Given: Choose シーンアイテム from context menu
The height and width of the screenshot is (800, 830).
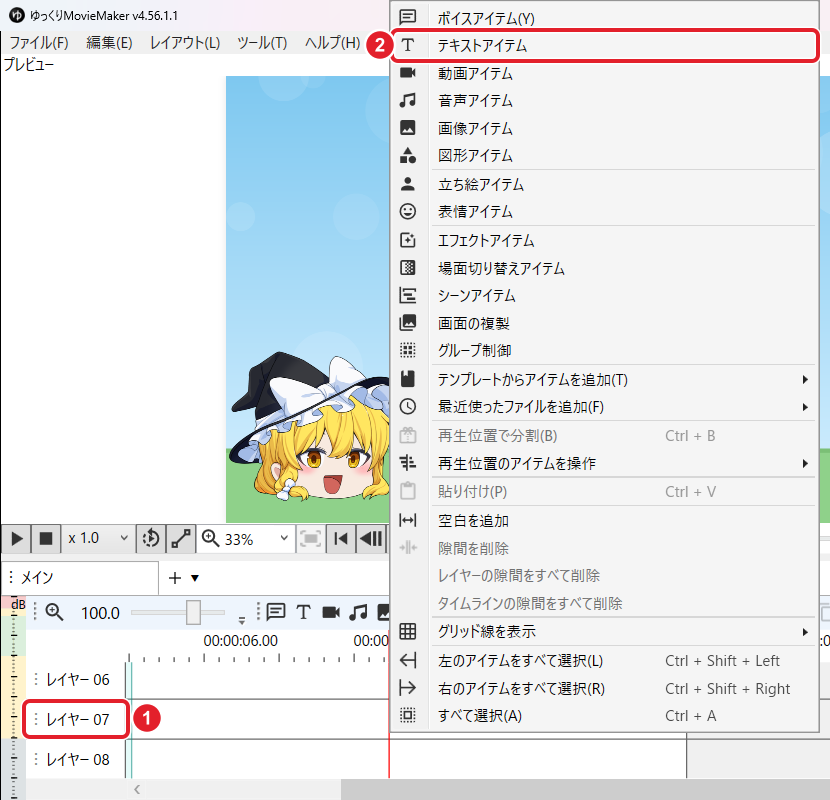Looking at the screenshot, I should point(604,295).
